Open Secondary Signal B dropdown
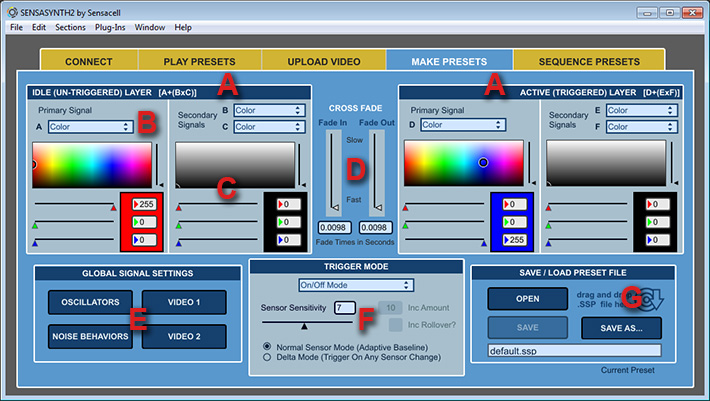Screen dimensions: 710x401 click(269, 110)
